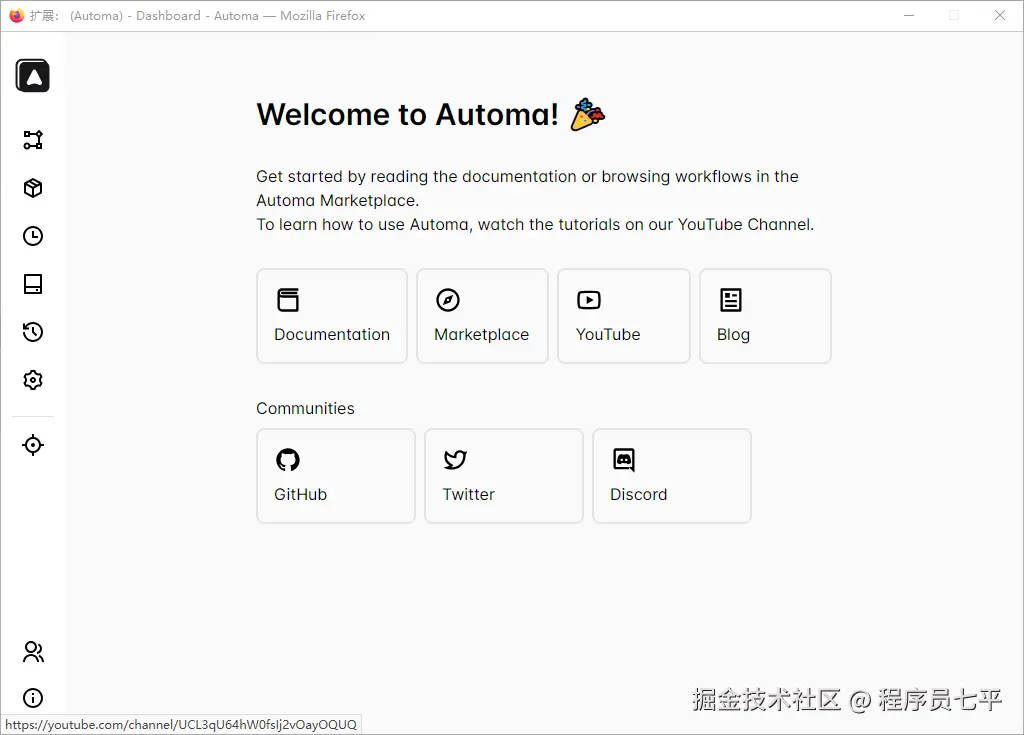Image resolution: width=1024 pixels, height=735 pixels.
Task: Click the info circle icon in the sidebar
Action: (x=33, y=698)
